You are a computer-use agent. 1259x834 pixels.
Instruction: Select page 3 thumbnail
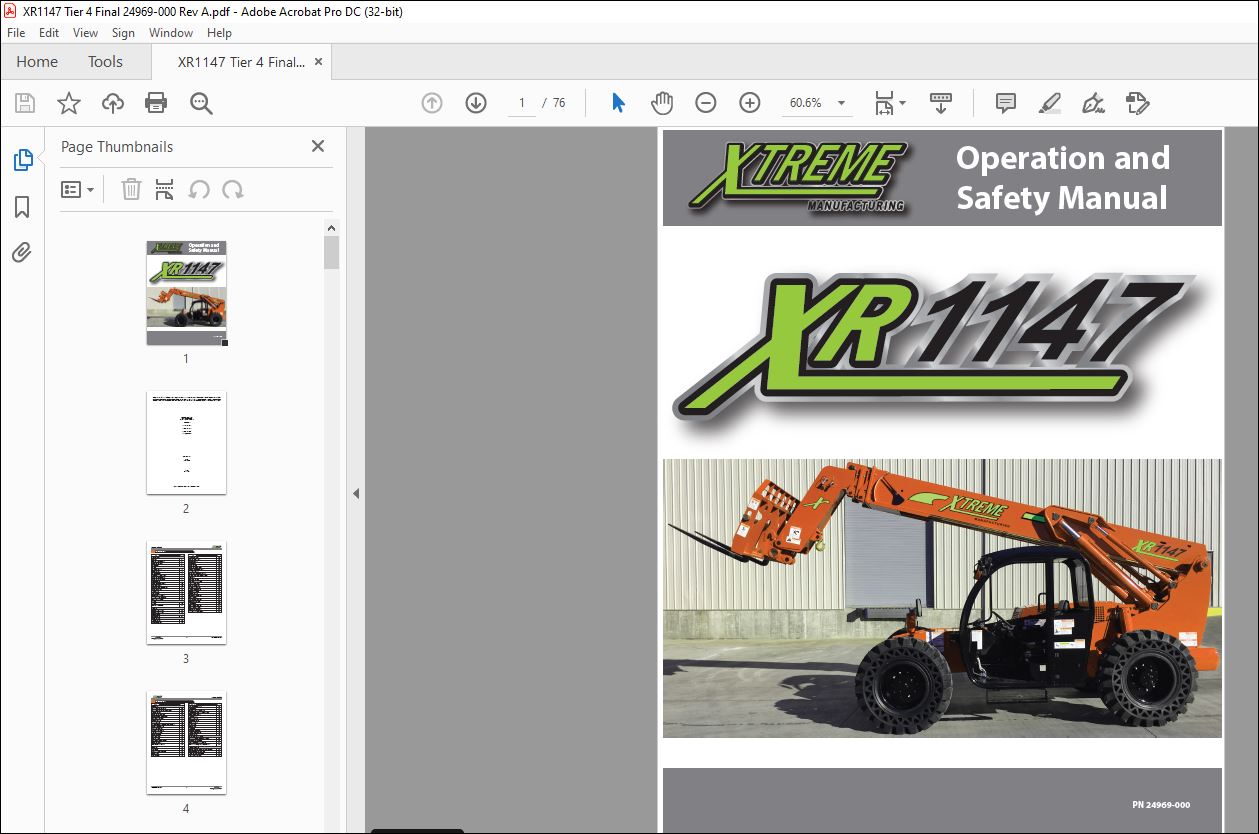click(x=186, y=592)
